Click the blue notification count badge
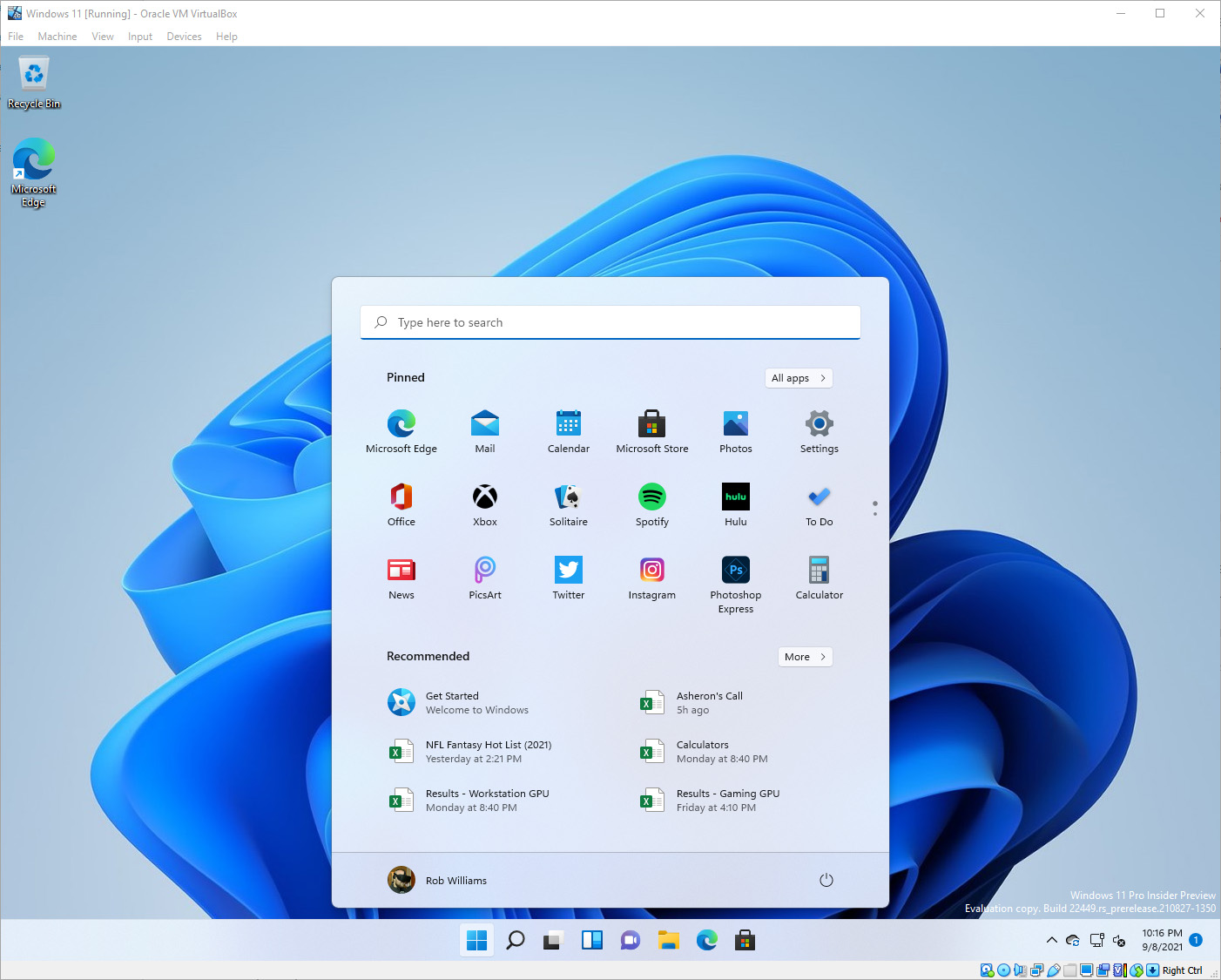This screenshot has width=1221, height=980. tap(1196, 940)
